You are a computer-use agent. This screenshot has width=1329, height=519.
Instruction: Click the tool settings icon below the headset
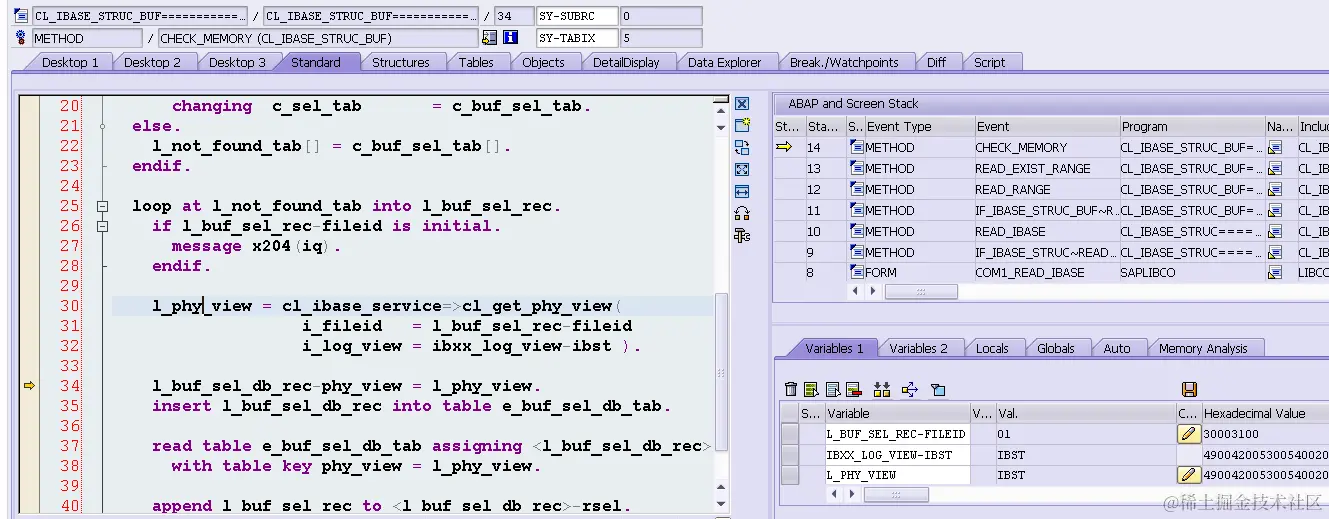click(x=742, y=235)
